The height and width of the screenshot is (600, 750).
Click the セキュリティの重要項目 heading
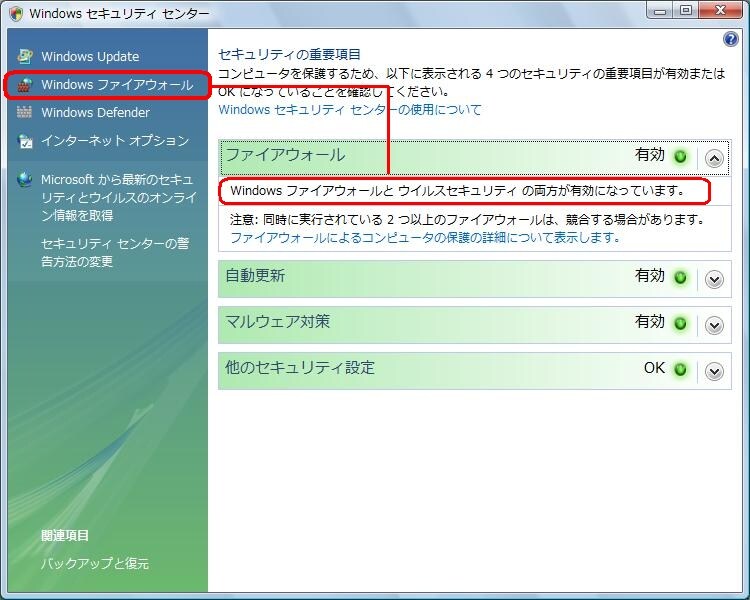coord(289,55)
